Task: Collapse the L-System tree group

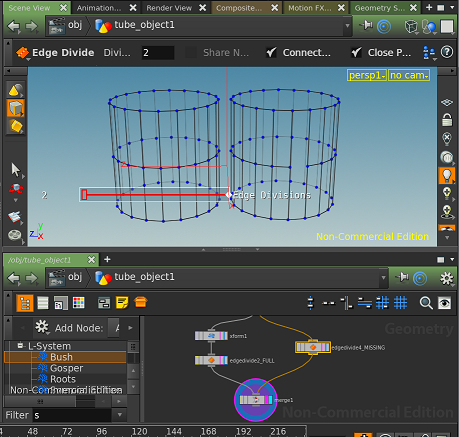Action: pyautogui.click(x=20, y=346)
